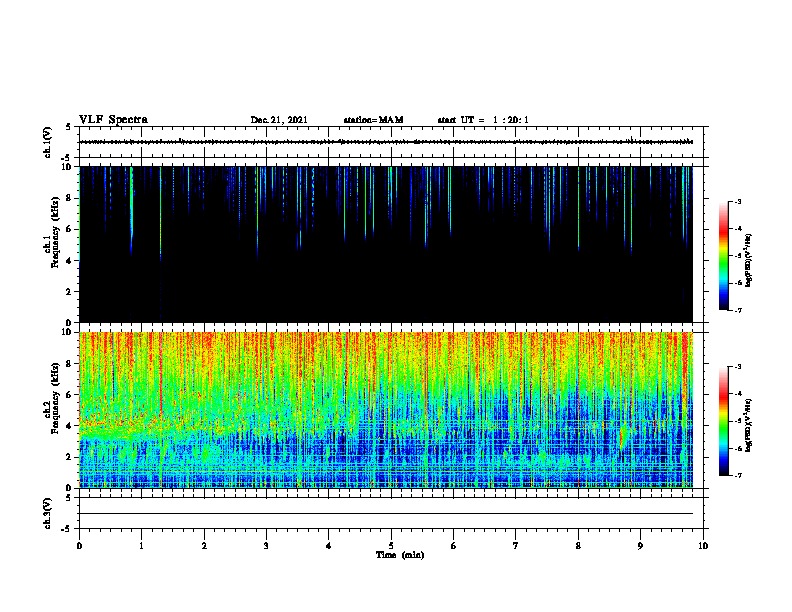Click the ch.2 "Frequency (kHz)" axis label
The image size is (792, 612).
pyautogui.click(x=55, y=398)
